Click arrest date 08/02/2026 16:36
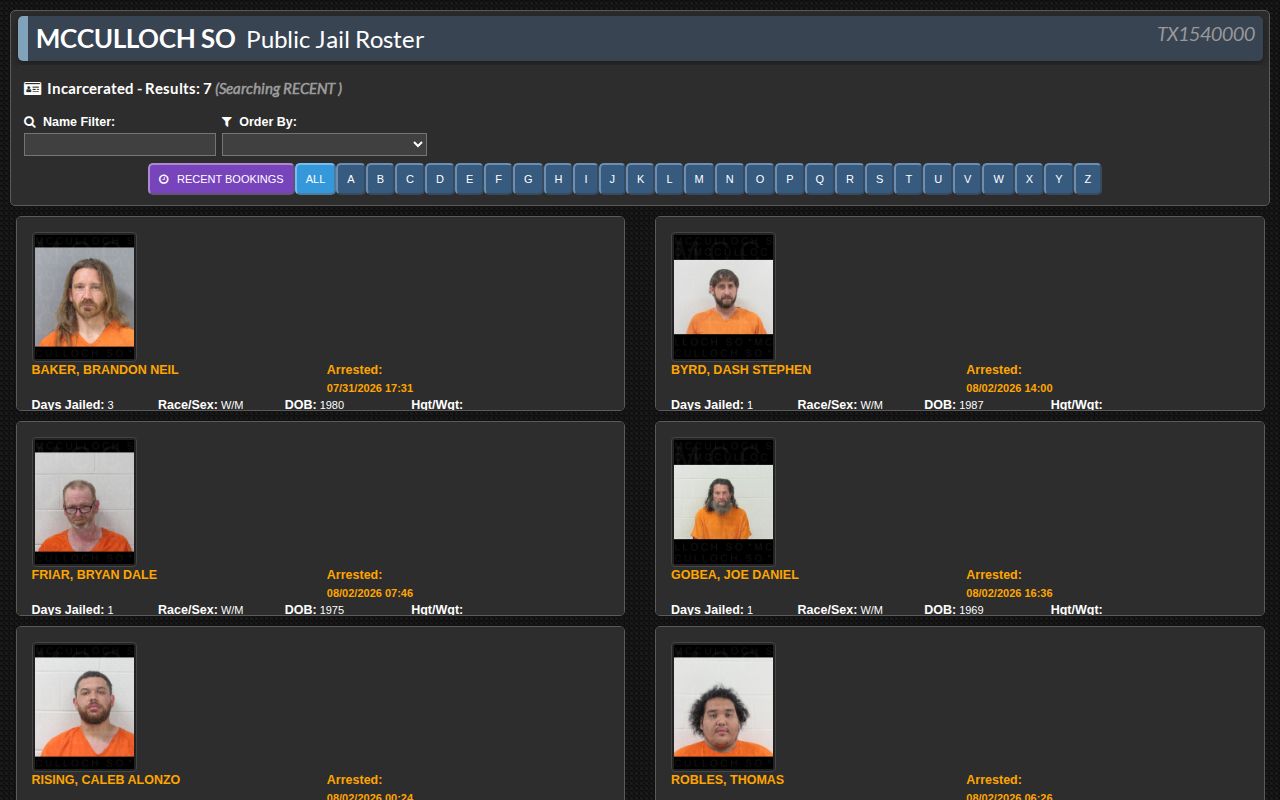Image resolution: width=1280 pixels, height=800 pixels. (x=1009, y=593)
